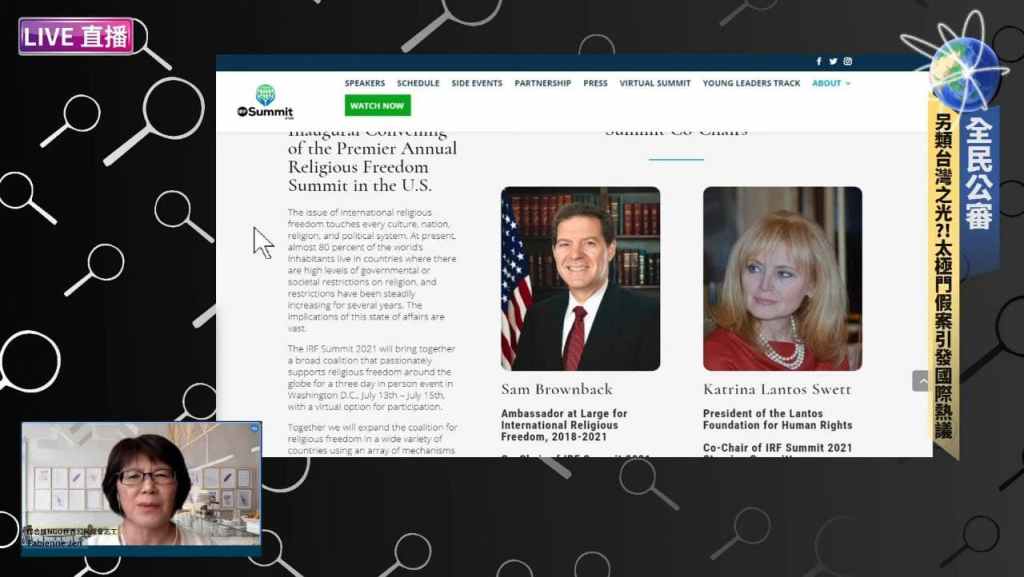
Task: Click the IRF Summit logo
Action: (265, 102)
